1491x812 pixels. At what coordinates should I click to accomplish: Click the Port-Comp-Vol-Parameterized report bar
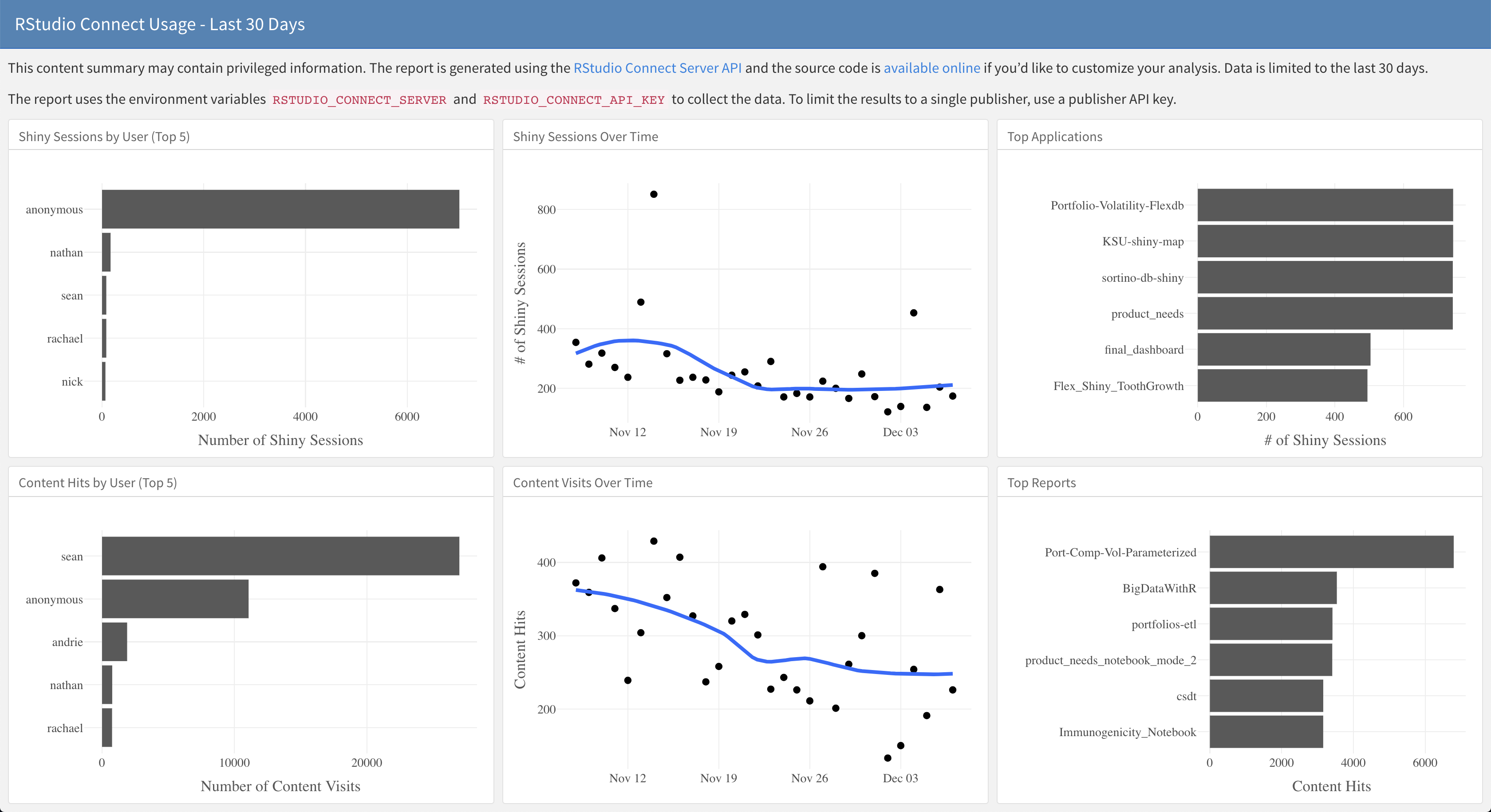[1331, 552]
